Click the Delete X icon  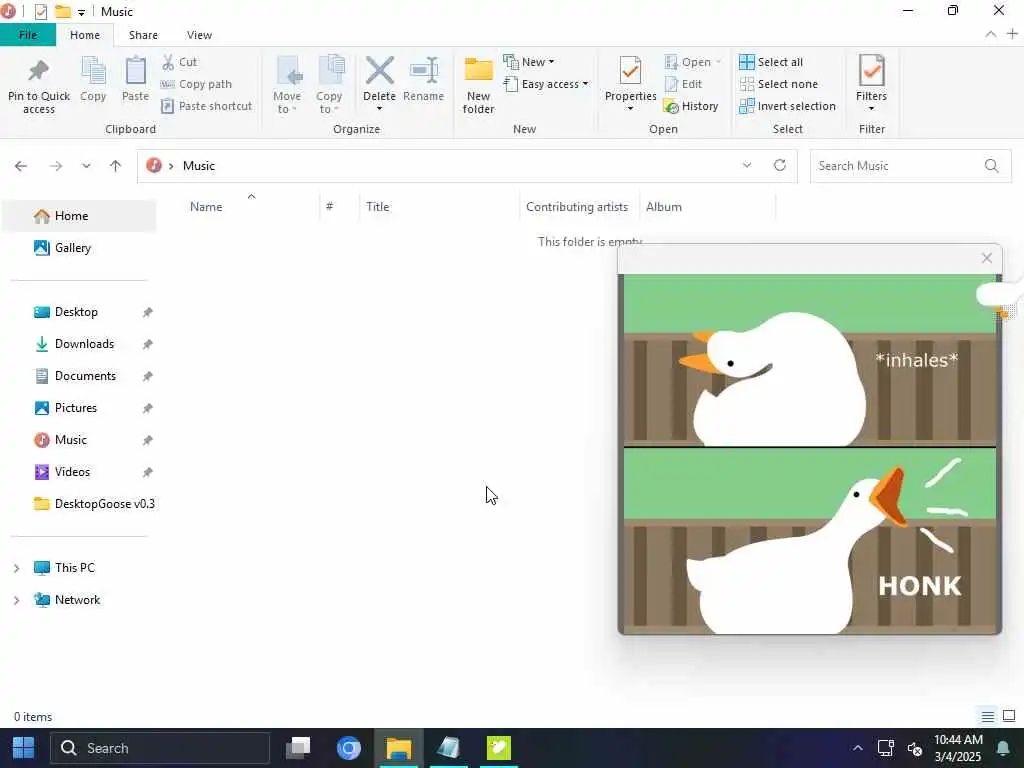(x=379, y=71)
